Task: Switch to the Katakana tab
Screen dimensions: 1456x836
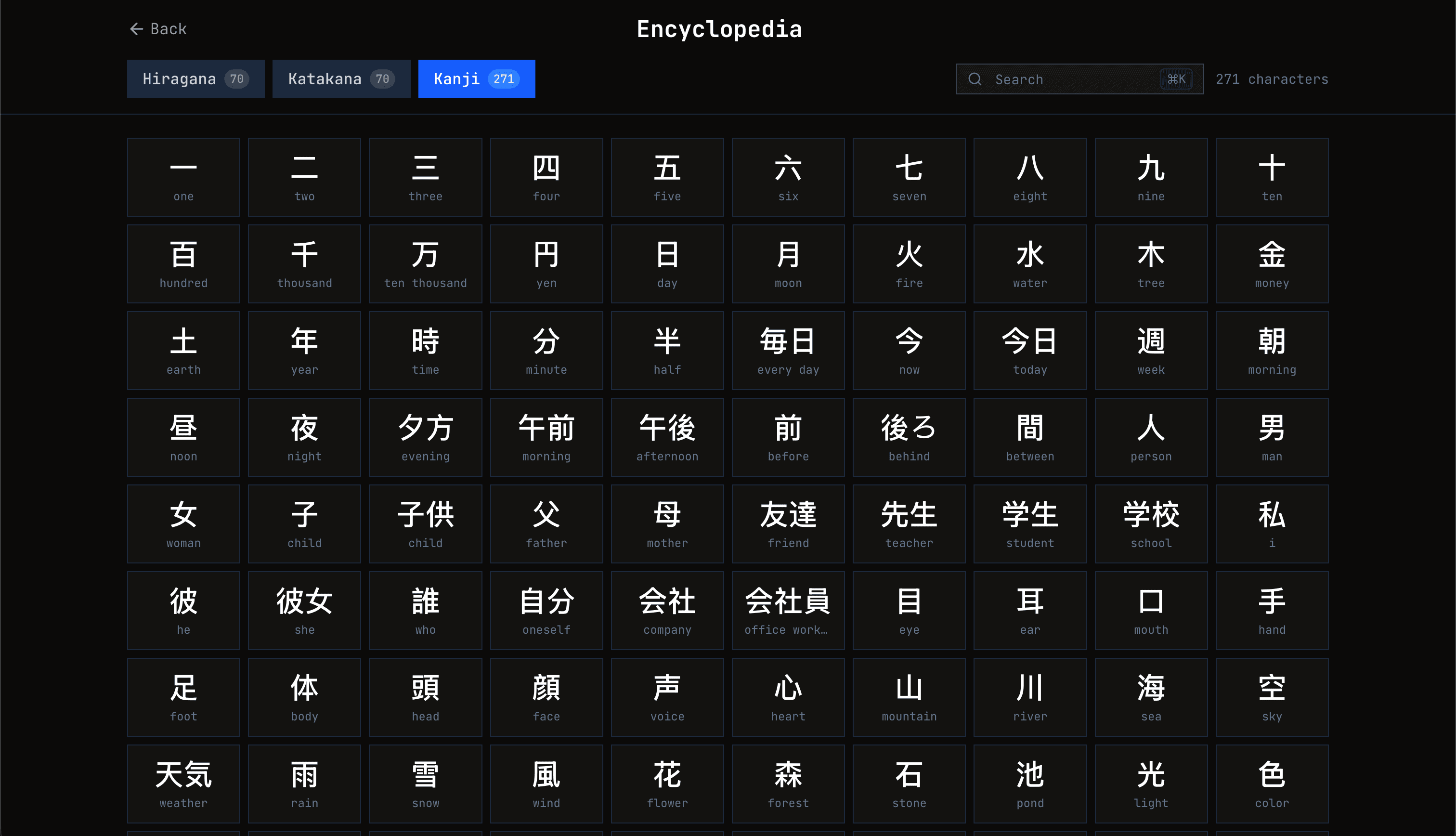Action: (x=341, y=79)
